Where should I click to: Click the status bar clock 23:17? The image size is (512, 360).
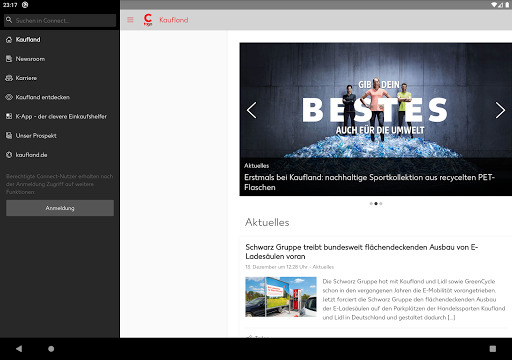[10, 5]
